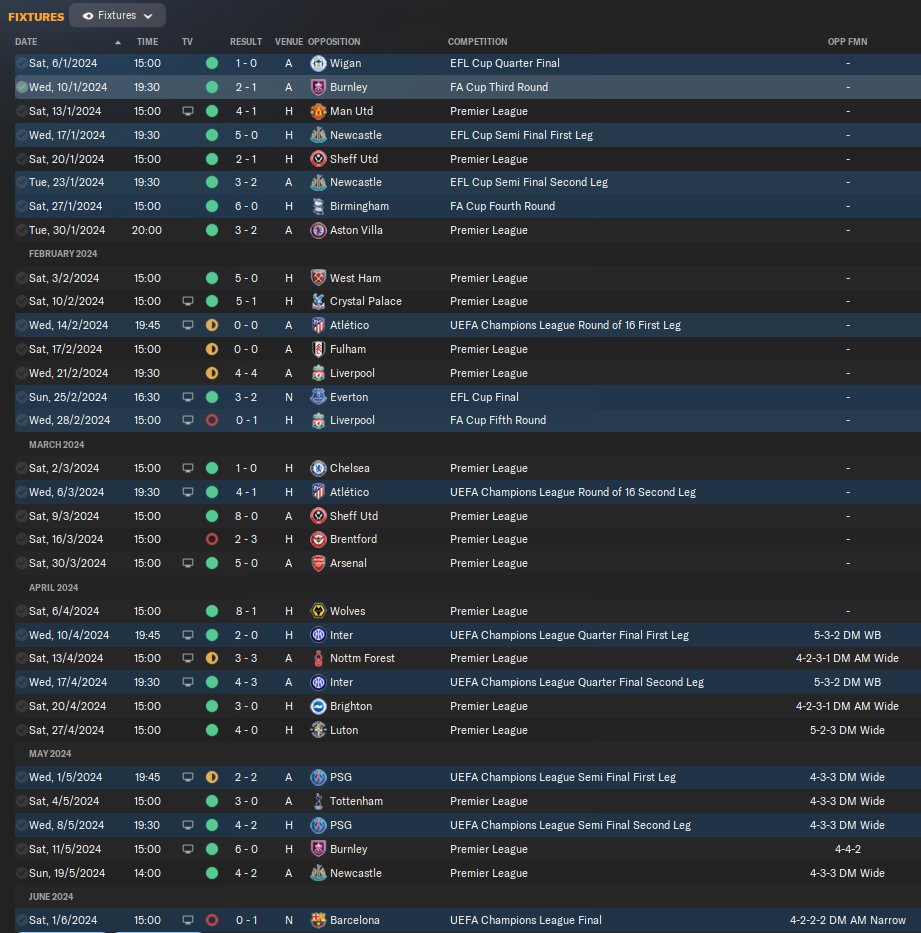This screenshot has width=921, height=933.
Task: Click the Man Utd club badge
Action: tap(318, 111)
